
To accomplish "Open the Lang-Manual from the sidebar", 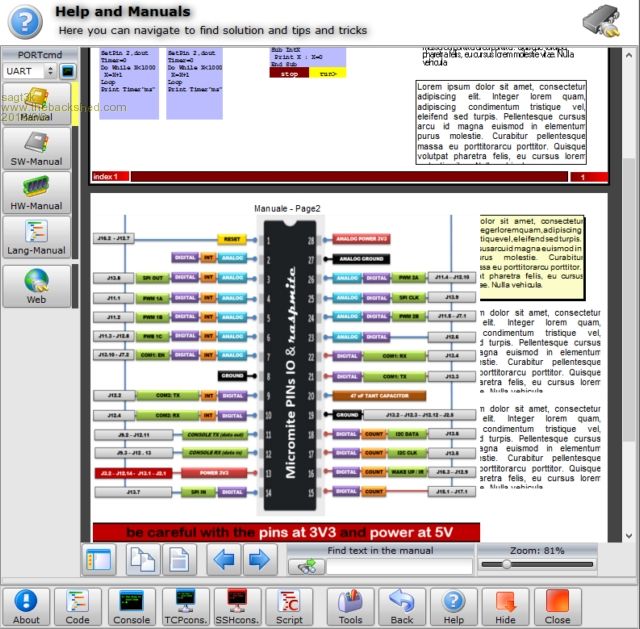I will 37,238.
